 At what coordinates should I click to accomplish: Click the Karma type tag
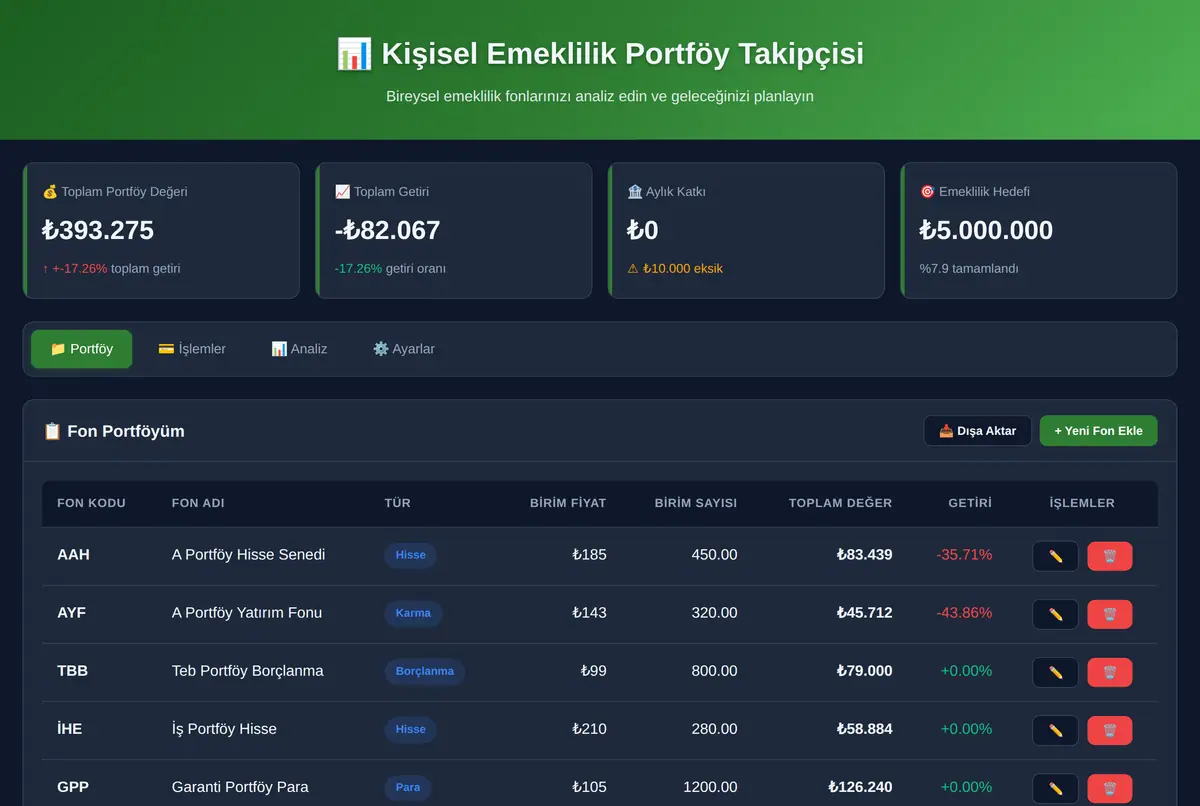[413, 613]
